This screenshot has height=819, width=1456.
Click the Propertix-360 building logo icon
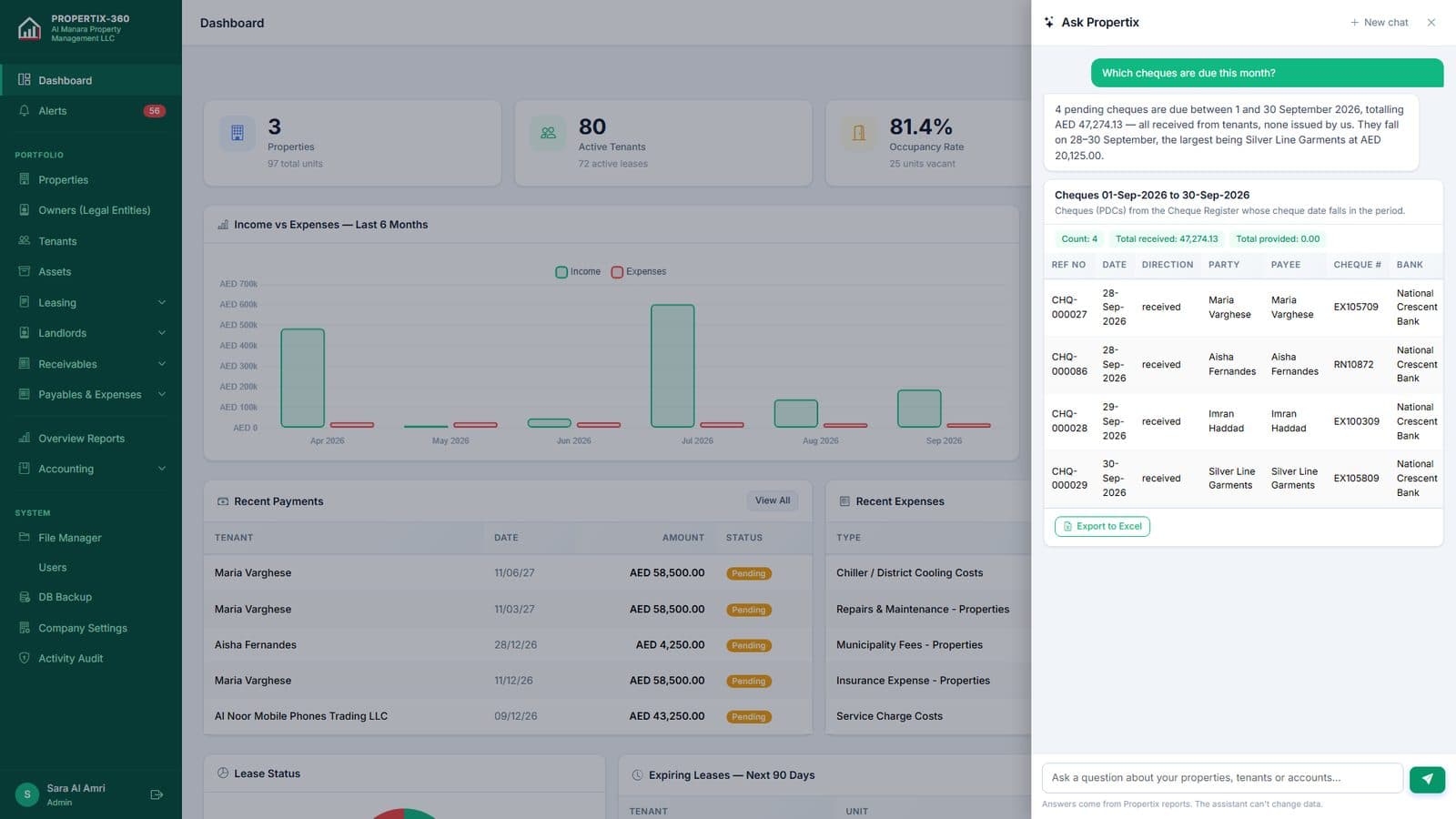click(29, 28)
